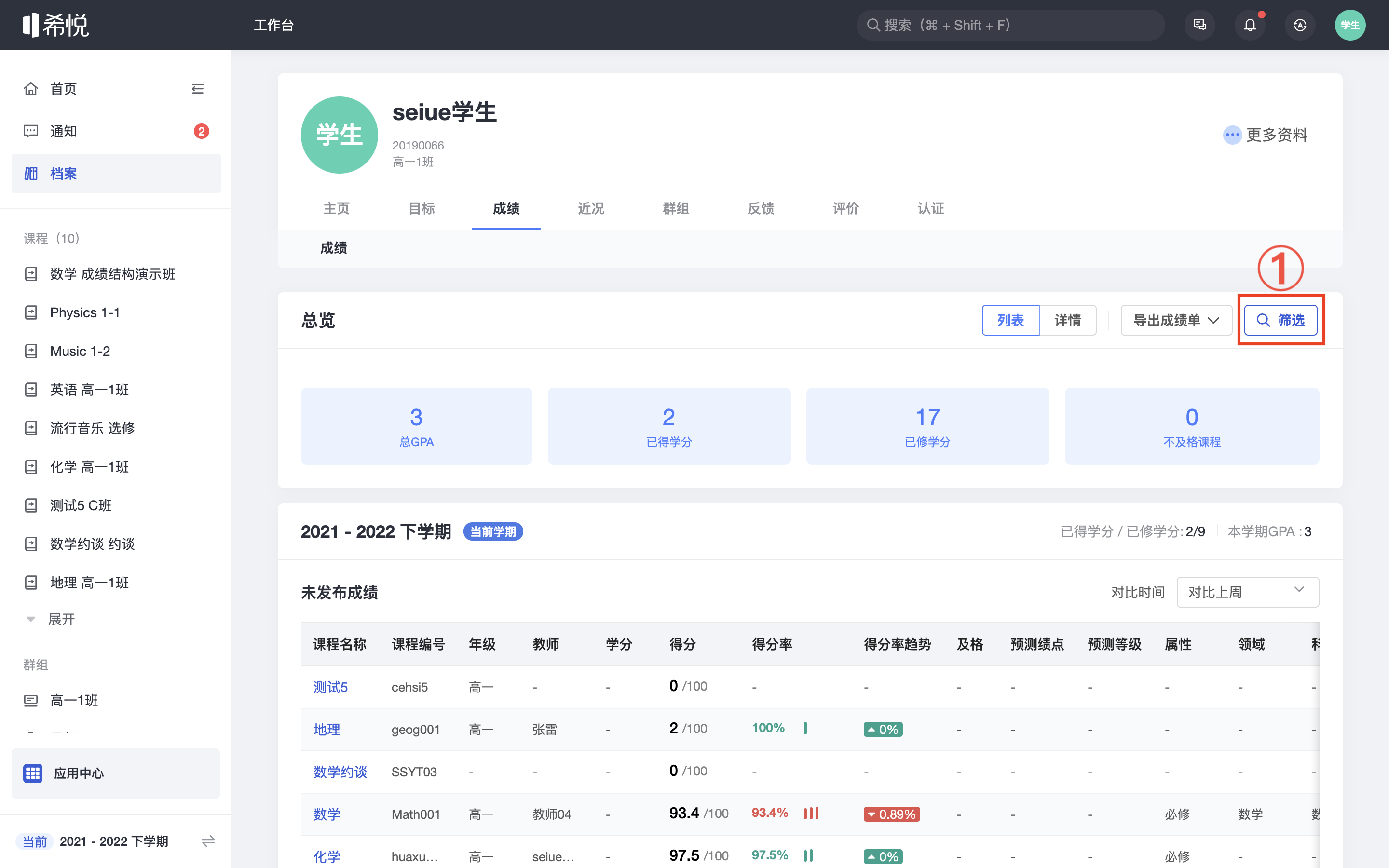Select the 详情 view toggle

(1068, 320)
